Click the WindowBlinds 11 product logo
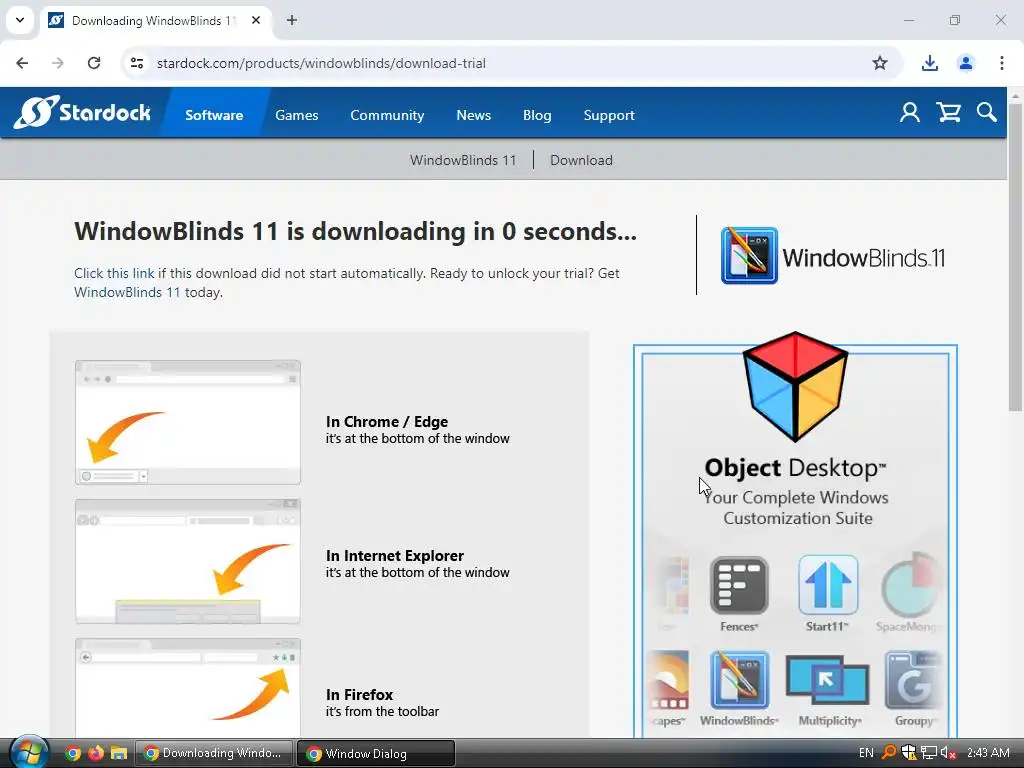 [x=833, y=256]
